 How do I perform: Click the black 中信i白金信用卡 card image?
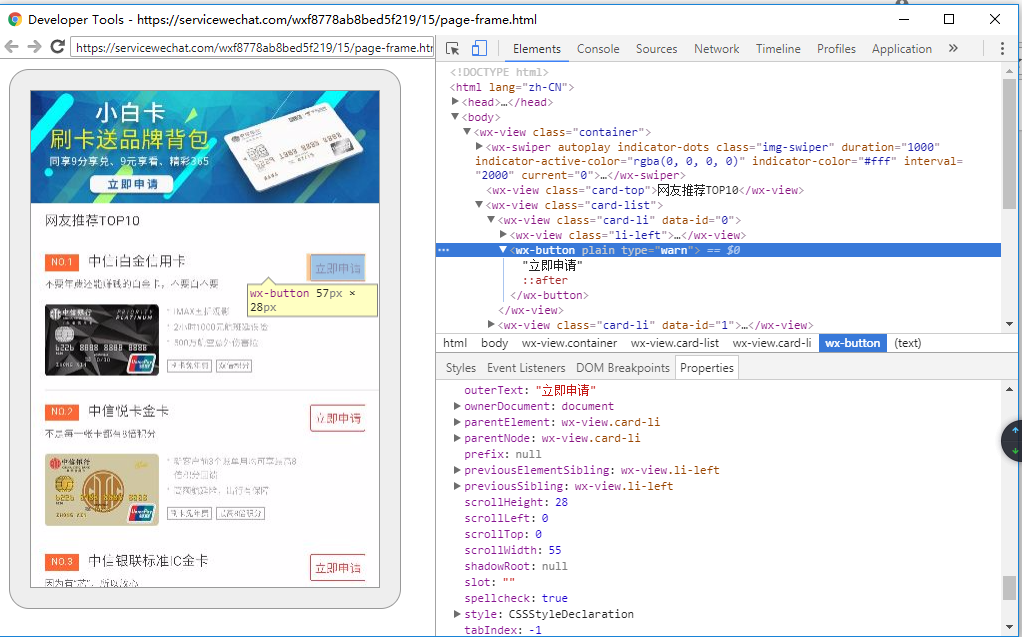pyautogui.click(x=102, y=340)
